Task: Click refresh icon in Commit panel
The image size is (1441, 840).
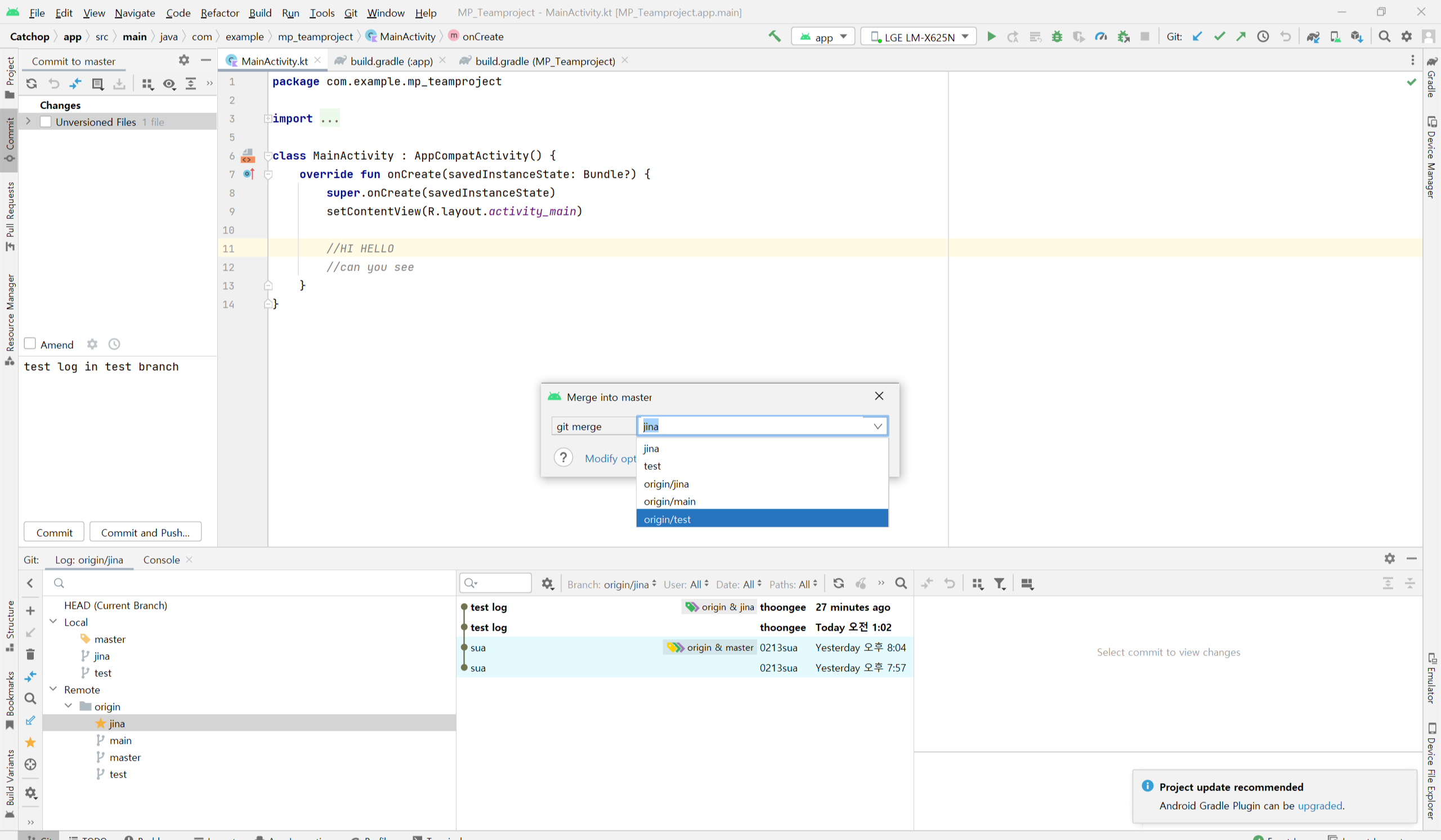Action: (x=32, y=84)
